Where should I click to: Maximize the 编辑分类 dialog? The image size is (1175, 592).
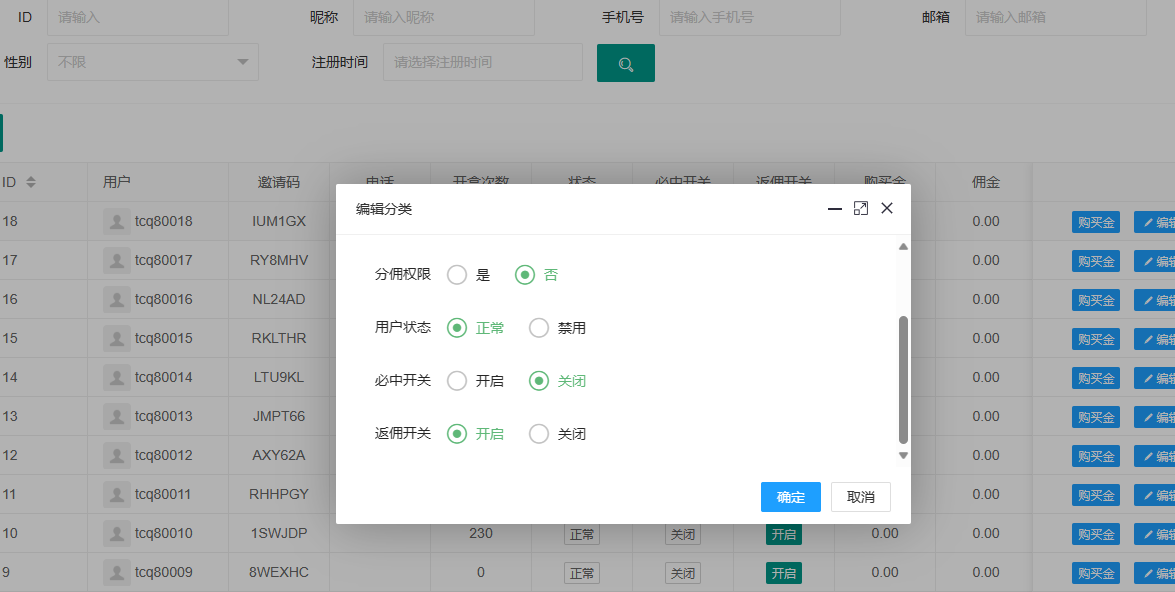(861, 208)
